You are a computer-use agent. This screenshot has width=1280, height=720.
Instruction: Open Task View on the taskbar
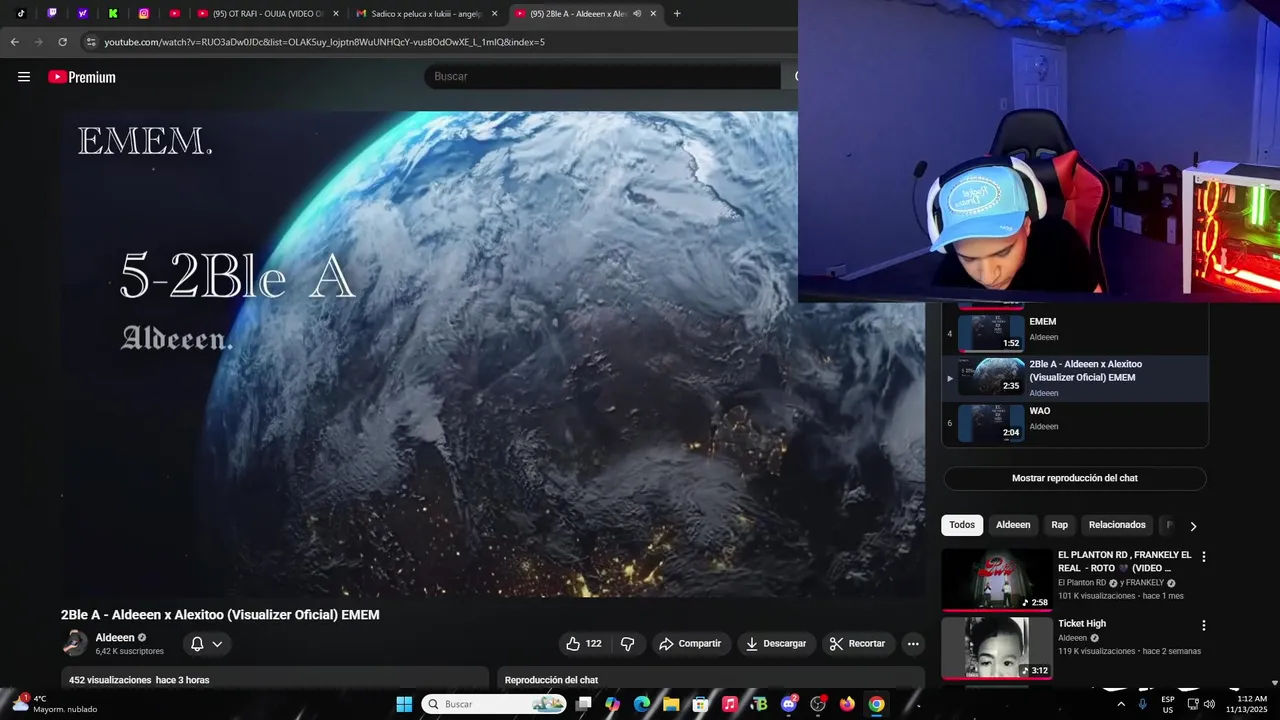click(583, 704)
